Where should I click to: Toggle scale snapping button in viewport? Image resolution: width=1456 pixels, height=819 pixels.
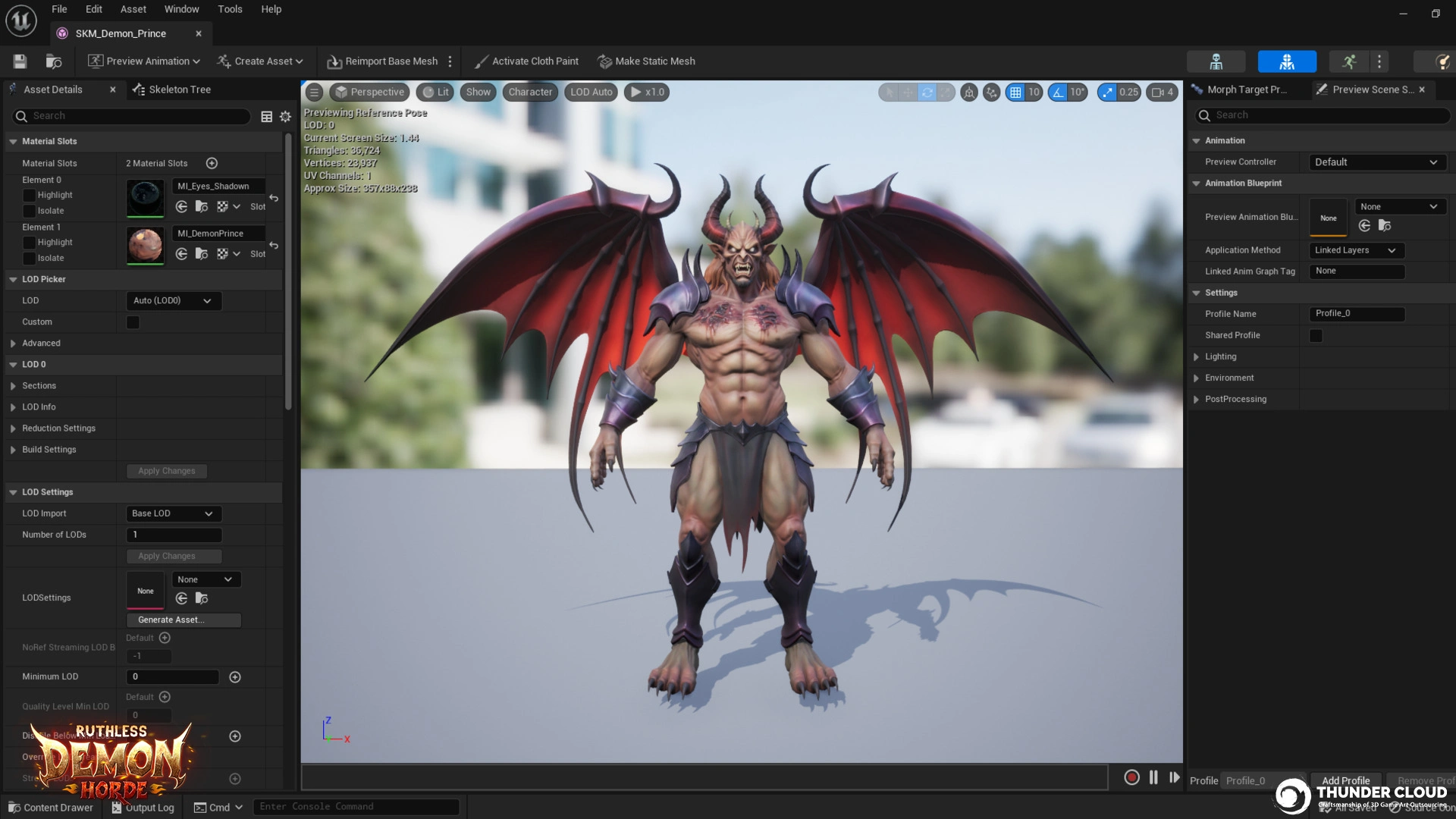click(1107, 93)
